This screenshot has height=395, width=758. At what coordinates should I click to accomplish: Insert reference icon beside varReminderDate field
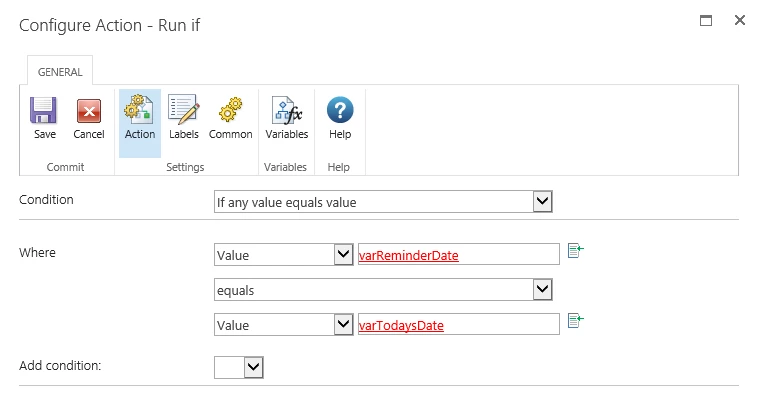pos(575,250)
